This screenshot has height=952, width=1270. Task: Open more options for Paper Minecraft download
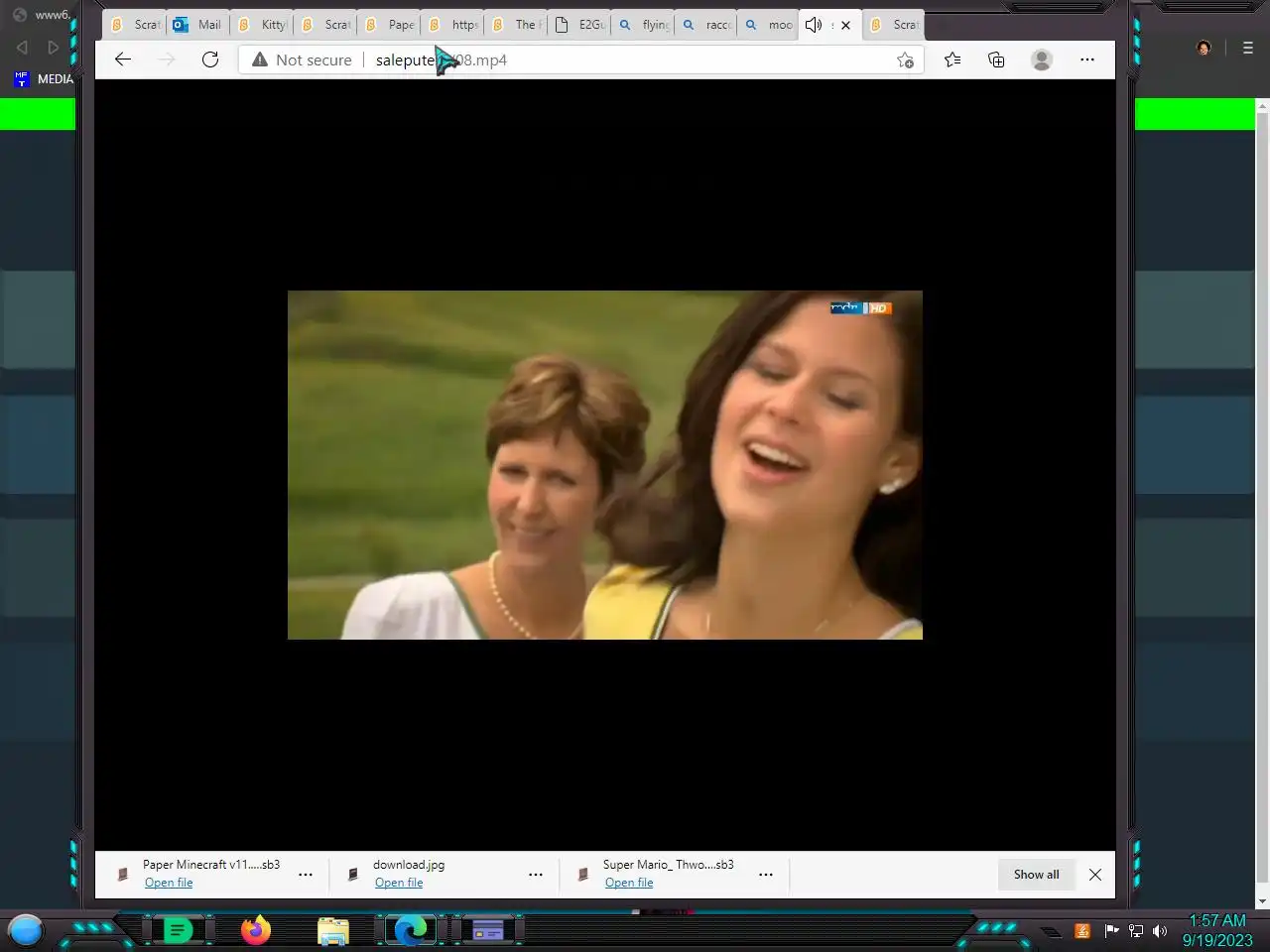pos(306,874)
